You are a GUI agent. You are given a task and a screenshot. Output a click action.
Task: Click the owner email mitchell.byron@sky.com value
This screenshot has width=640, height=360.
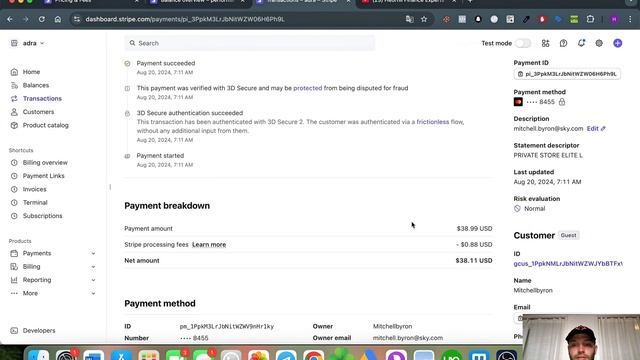(408, 338)
